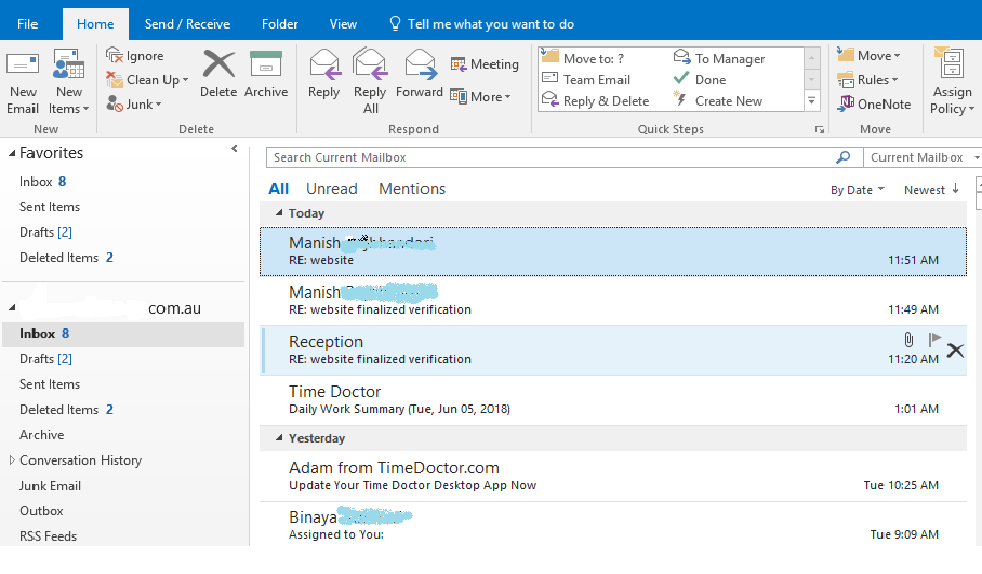Run the Done quick step
This screenshot has width=982, height=574.
coord(700,79)
